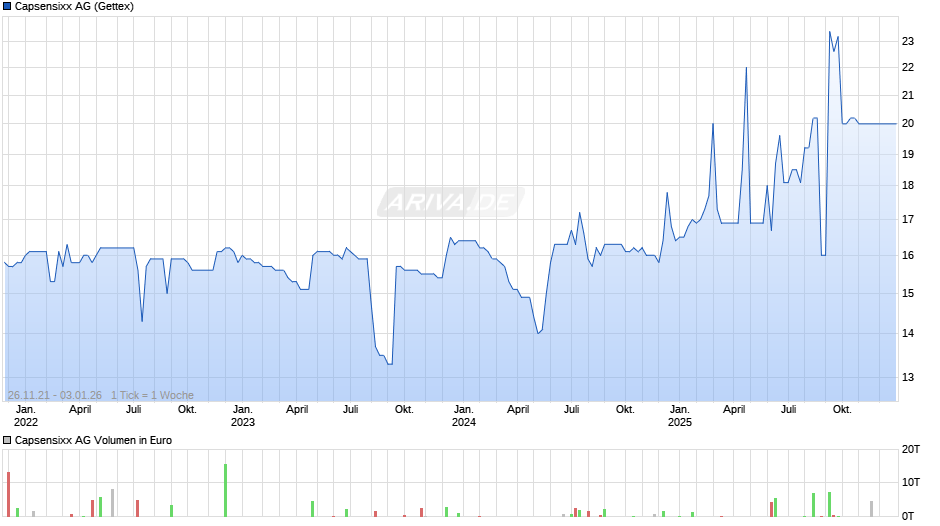
Task: Click the volume axis label 20T
Action: [911, 449]
